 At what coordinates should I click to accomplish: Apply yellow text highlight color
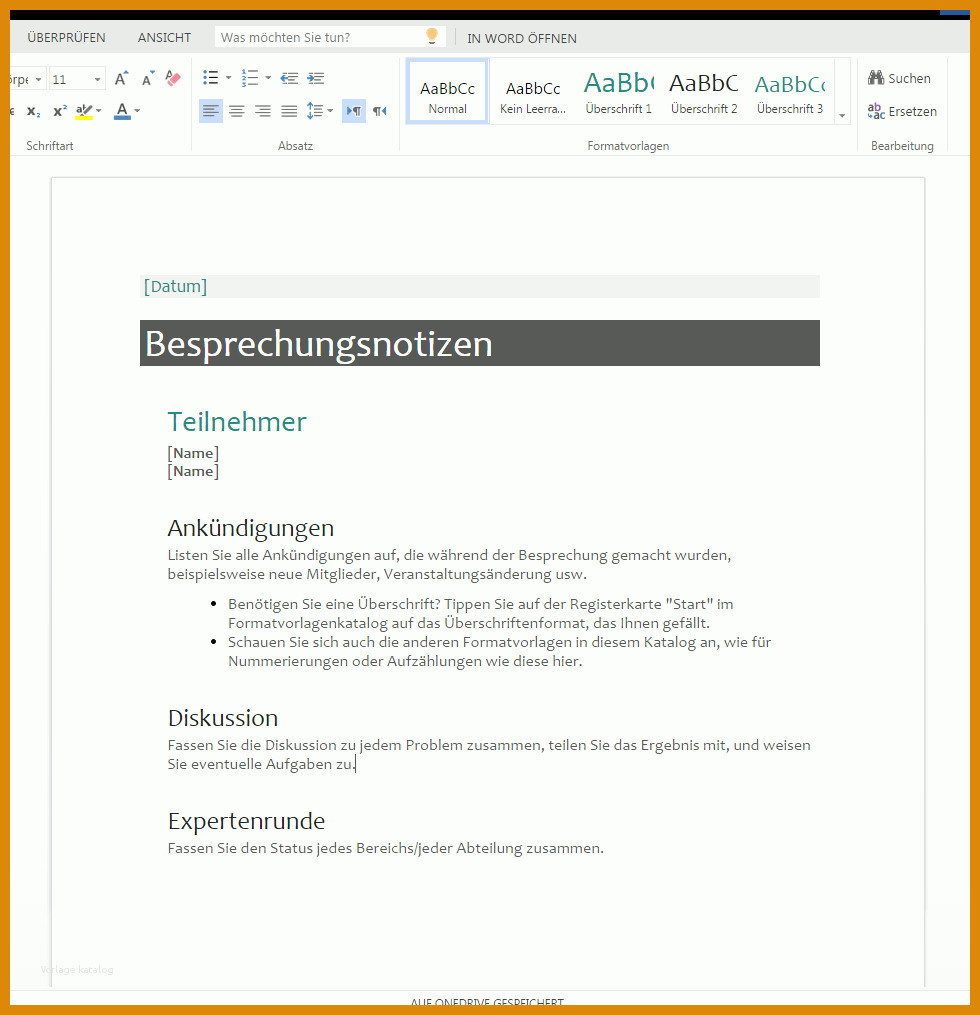(84, 111)
